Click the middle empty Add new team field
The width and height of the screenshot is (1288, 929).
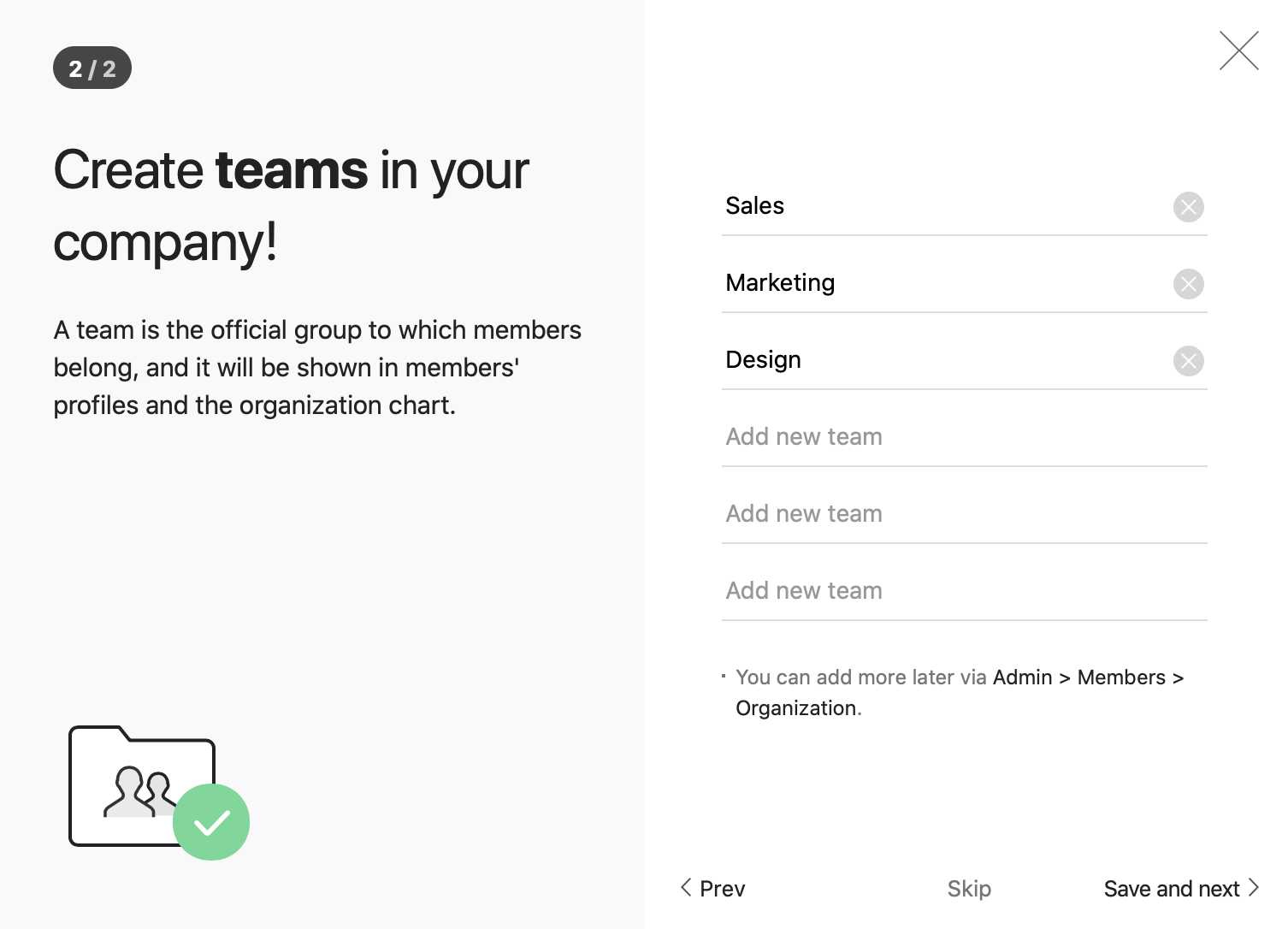pos(964,514)
